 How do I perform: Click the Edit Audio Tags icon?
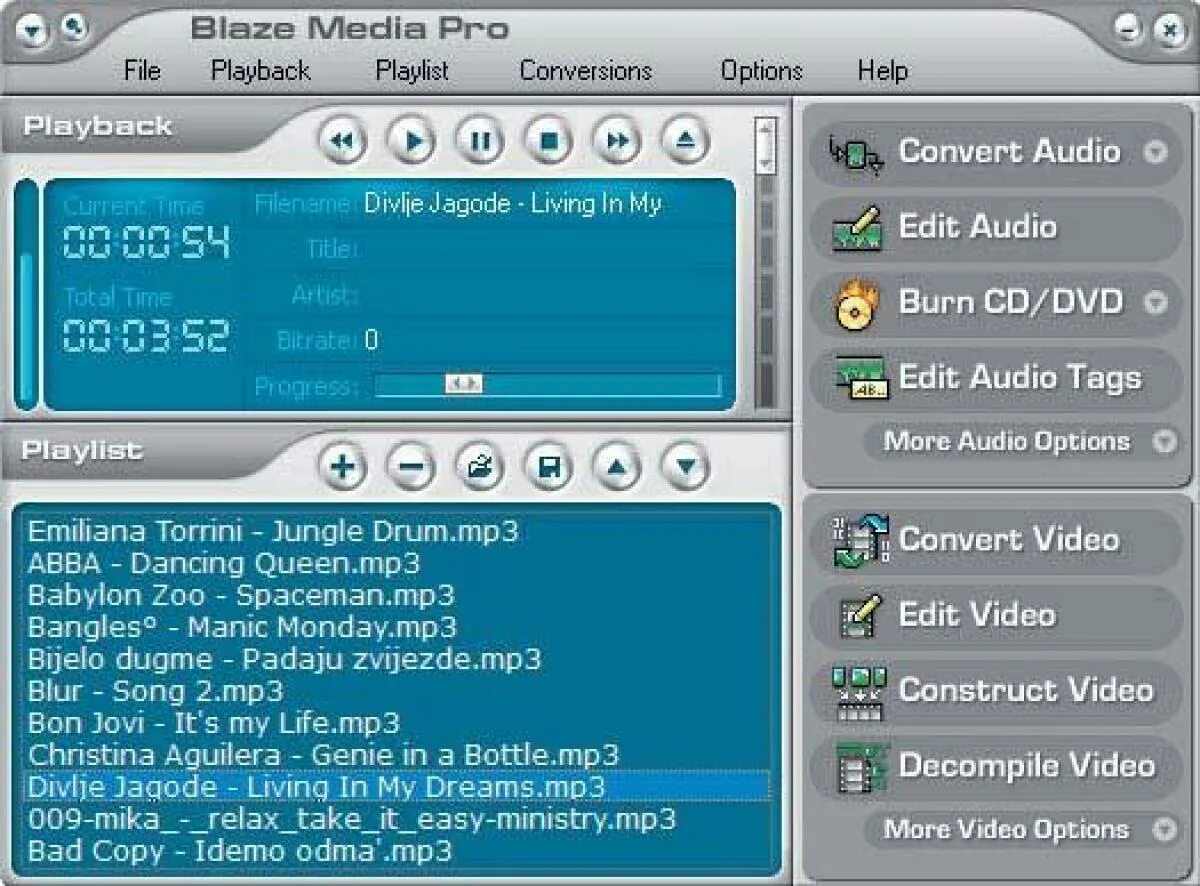coord(860,379)
